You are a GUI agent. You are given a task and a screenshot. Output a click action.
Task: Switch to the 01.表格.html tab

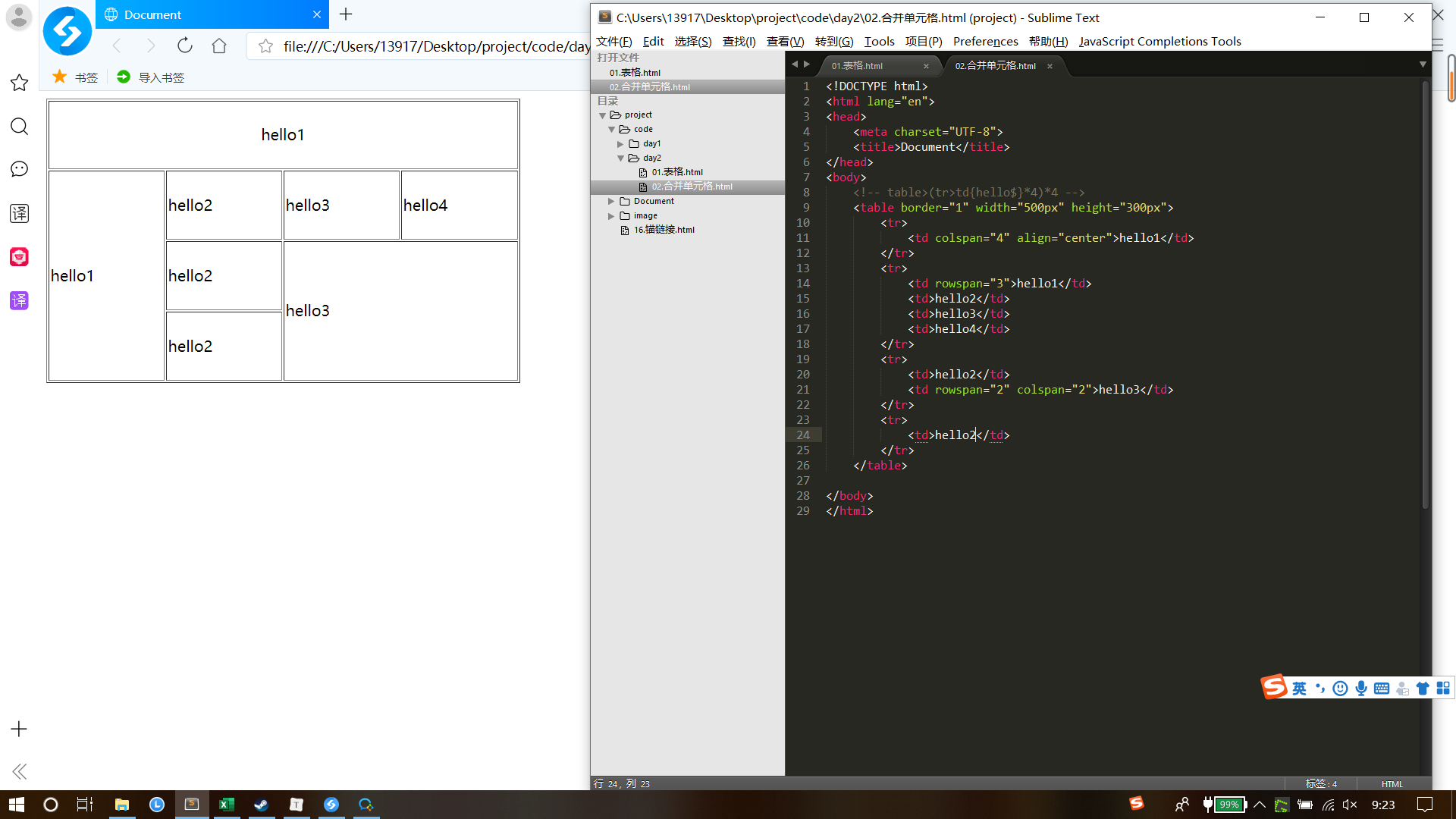(857, 66)
